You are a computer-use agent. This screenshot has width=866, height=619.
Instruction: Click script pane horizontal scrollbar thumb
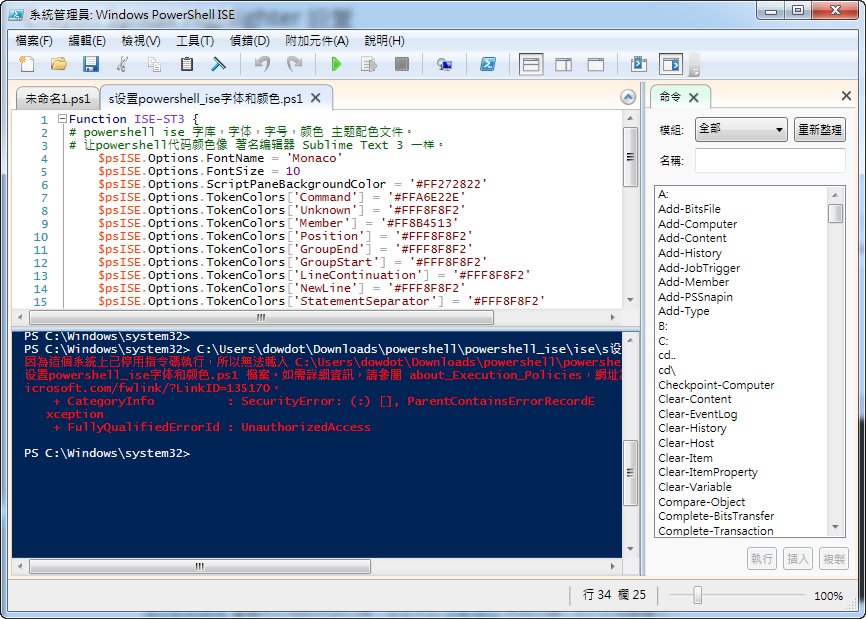coord(261,318)
